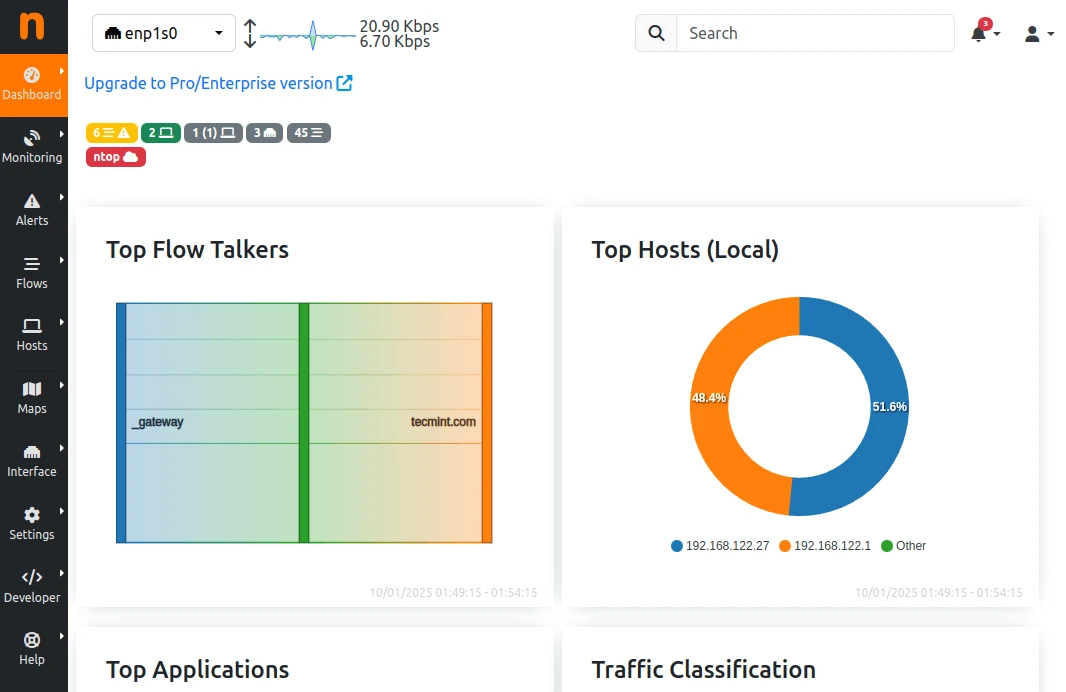Open the Alerts sidebar section
The width and height of the screenshot is (1066, 692).
pos(32,210)
